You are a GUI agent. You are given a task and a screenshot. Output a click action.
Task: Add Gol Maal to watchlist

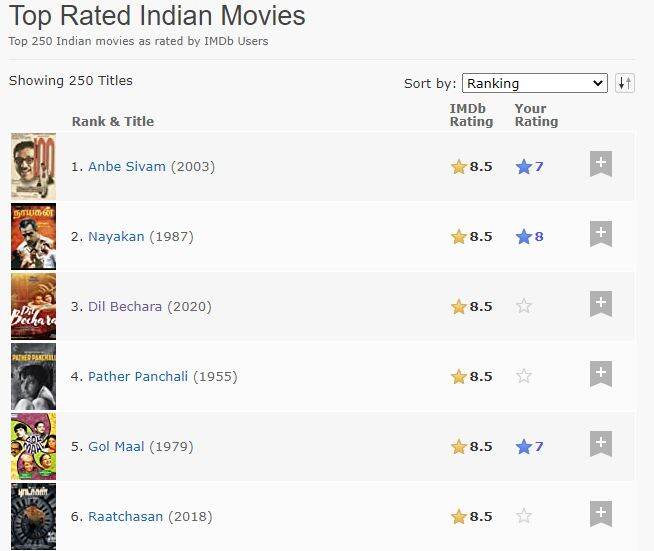pyautogui.click(x=601, y=444)
